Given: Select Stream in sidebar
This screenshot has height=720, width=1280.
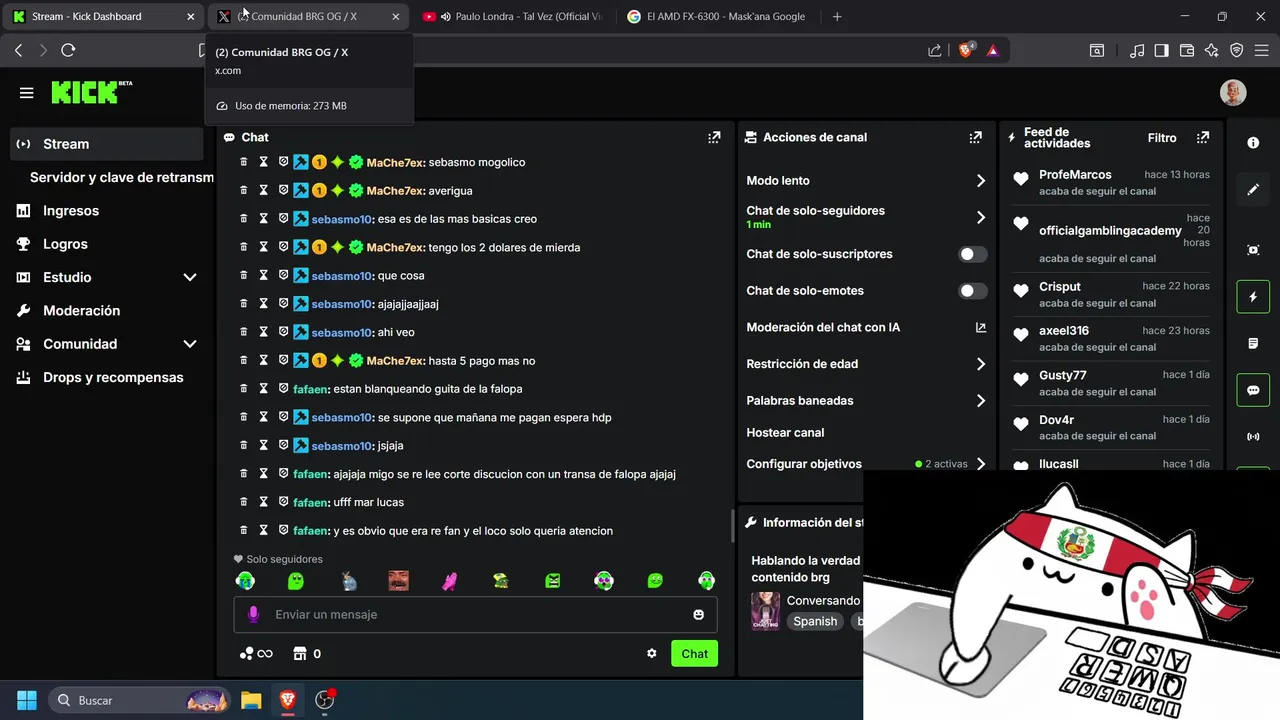Looking at the screenshot, I should point(106,144).
